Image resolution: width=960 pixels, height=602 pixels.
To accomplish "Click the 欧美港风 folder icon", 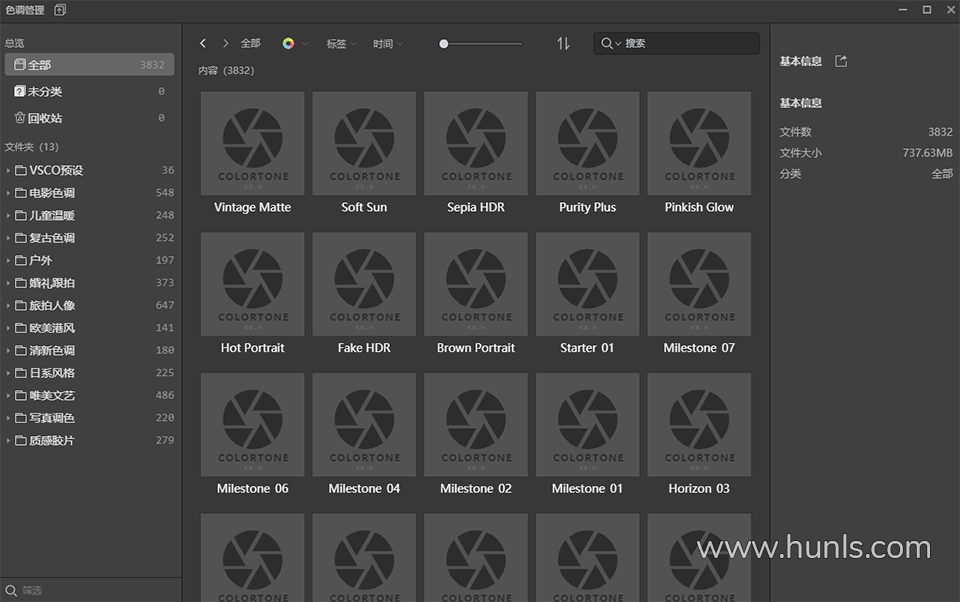I will [21, 328].
